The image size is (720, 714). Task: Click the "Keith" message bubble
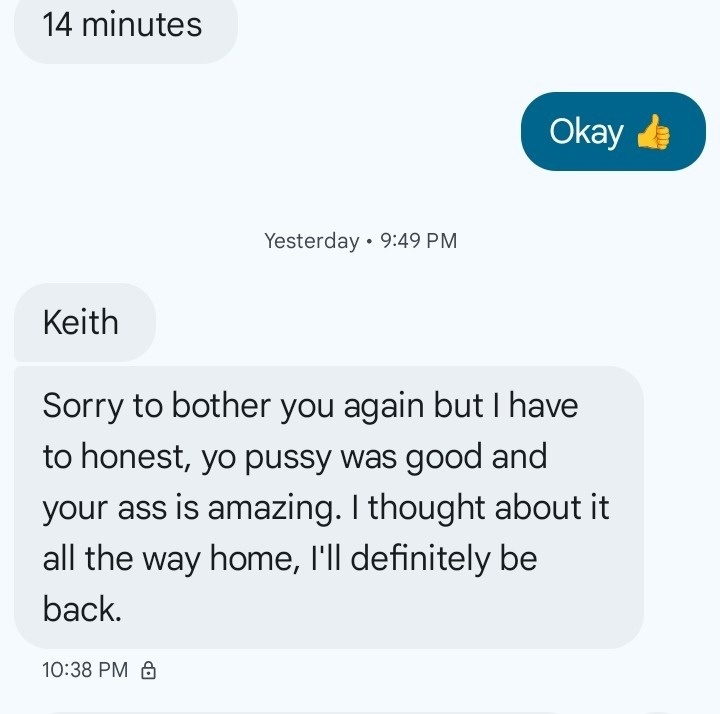tap(81, 322)
